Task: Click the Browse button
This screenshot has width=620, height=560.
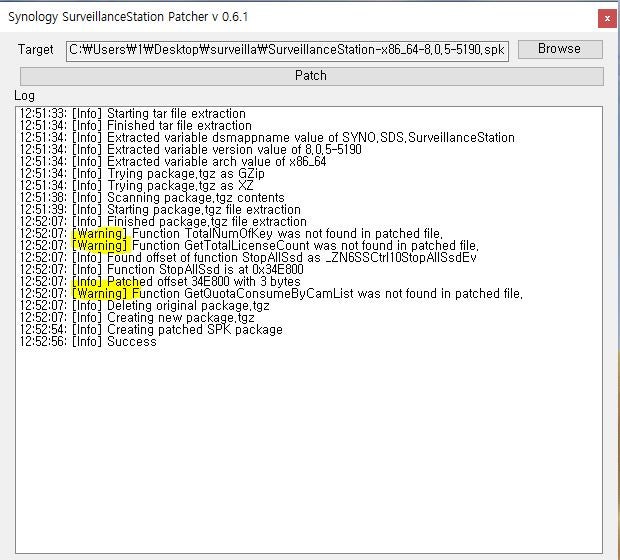Action: coord(560,49)
